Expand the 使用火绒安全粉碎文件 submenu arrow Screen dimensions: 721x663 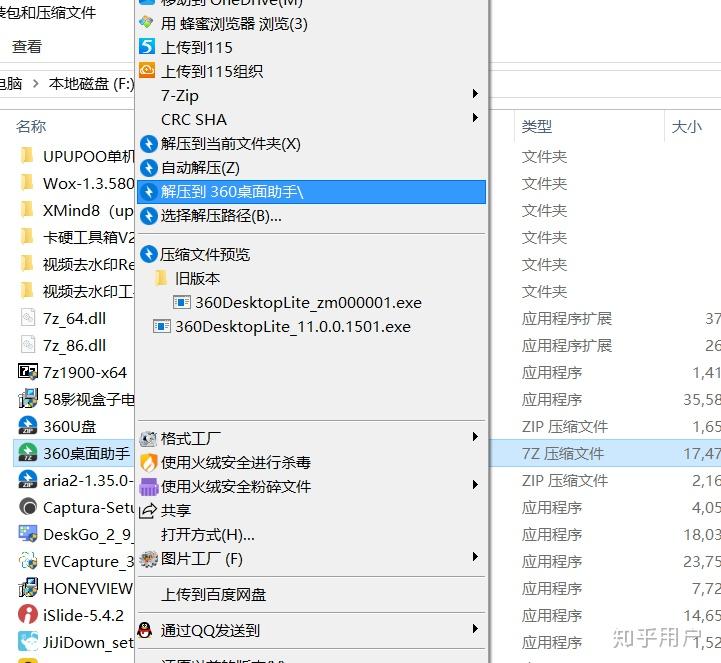[x=475, y=485]
